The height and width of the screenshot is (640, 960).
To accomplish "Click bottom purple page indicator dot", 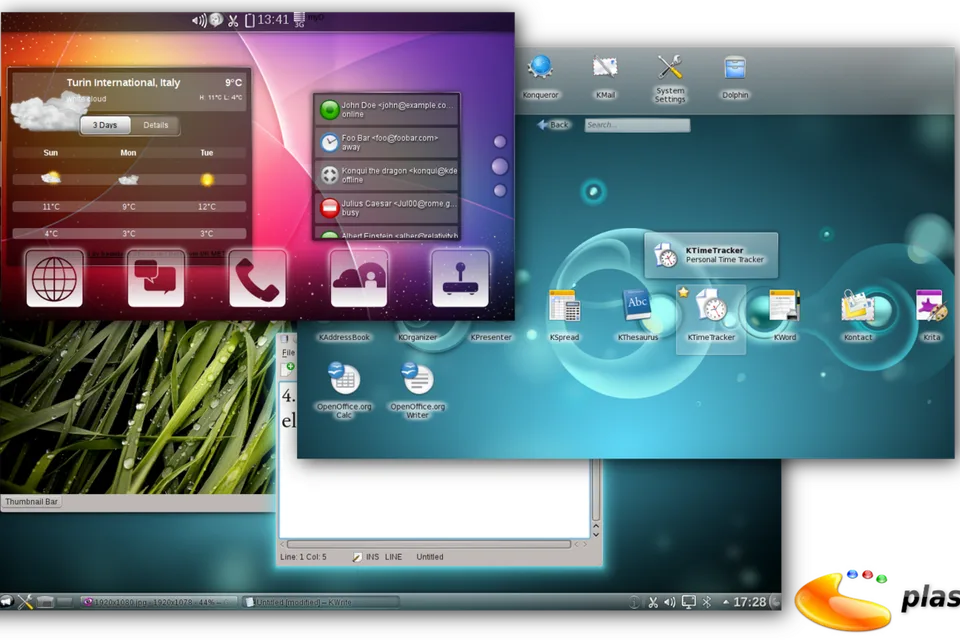I will pyautogui.click(x=500, y=190).
